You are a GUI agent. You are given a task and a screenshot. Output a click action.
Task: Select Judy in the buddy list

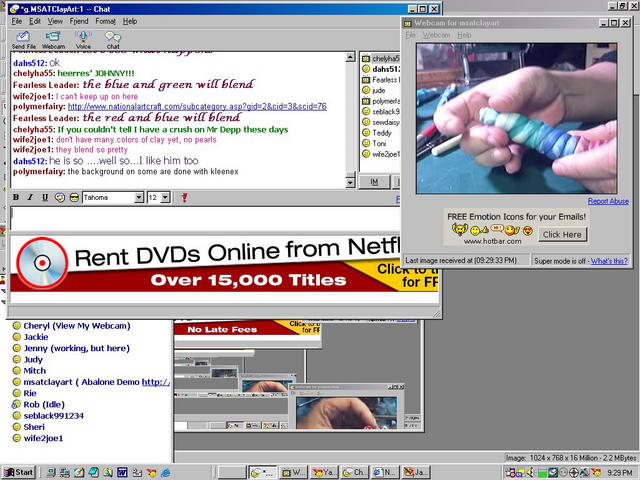coord(28,359)
